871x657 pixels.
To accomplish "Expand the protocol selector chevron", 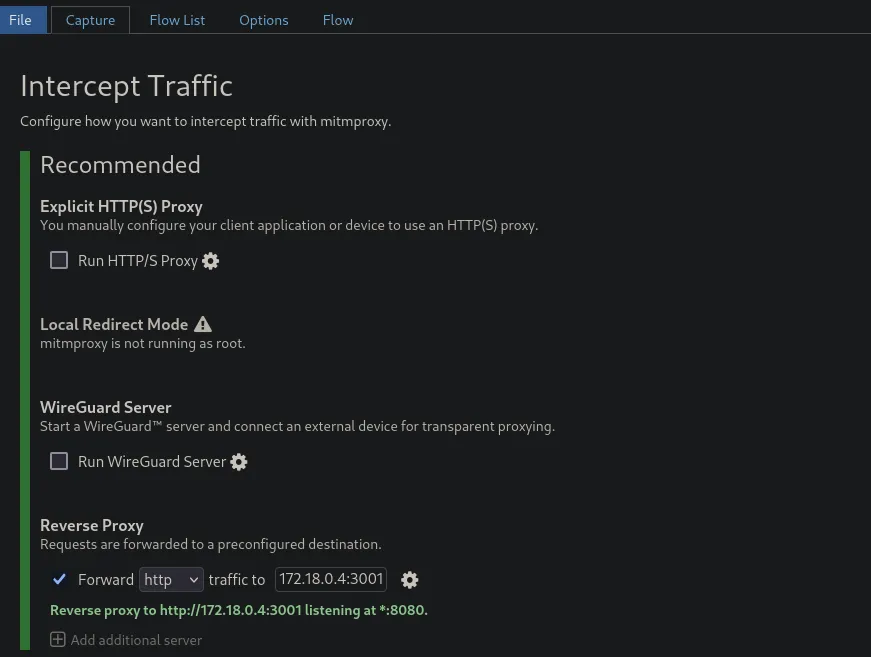I will coord(192,579).
